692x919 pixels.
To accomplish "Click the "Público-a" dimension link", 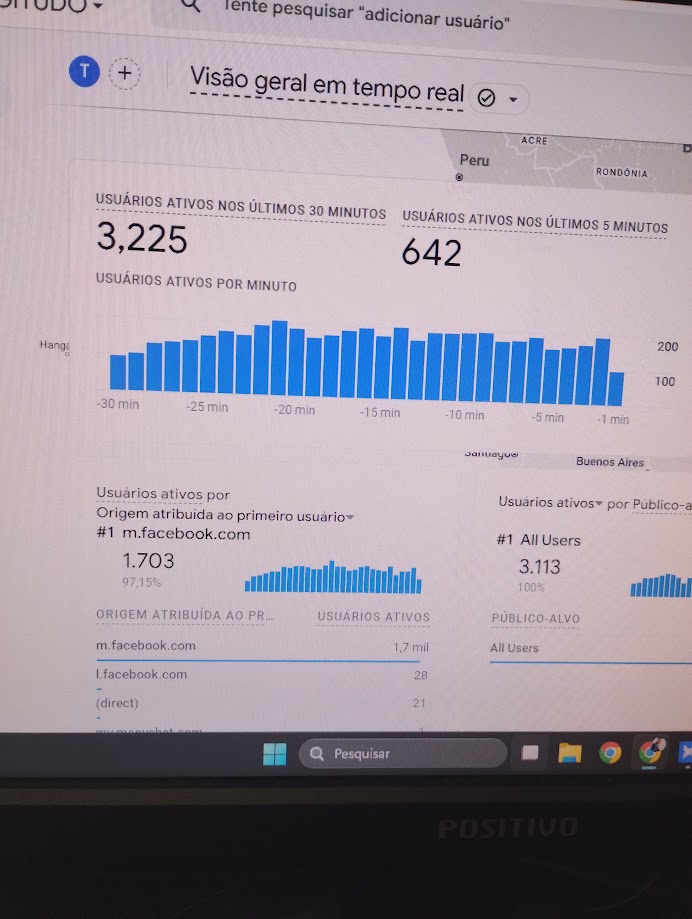I will 662,505.
